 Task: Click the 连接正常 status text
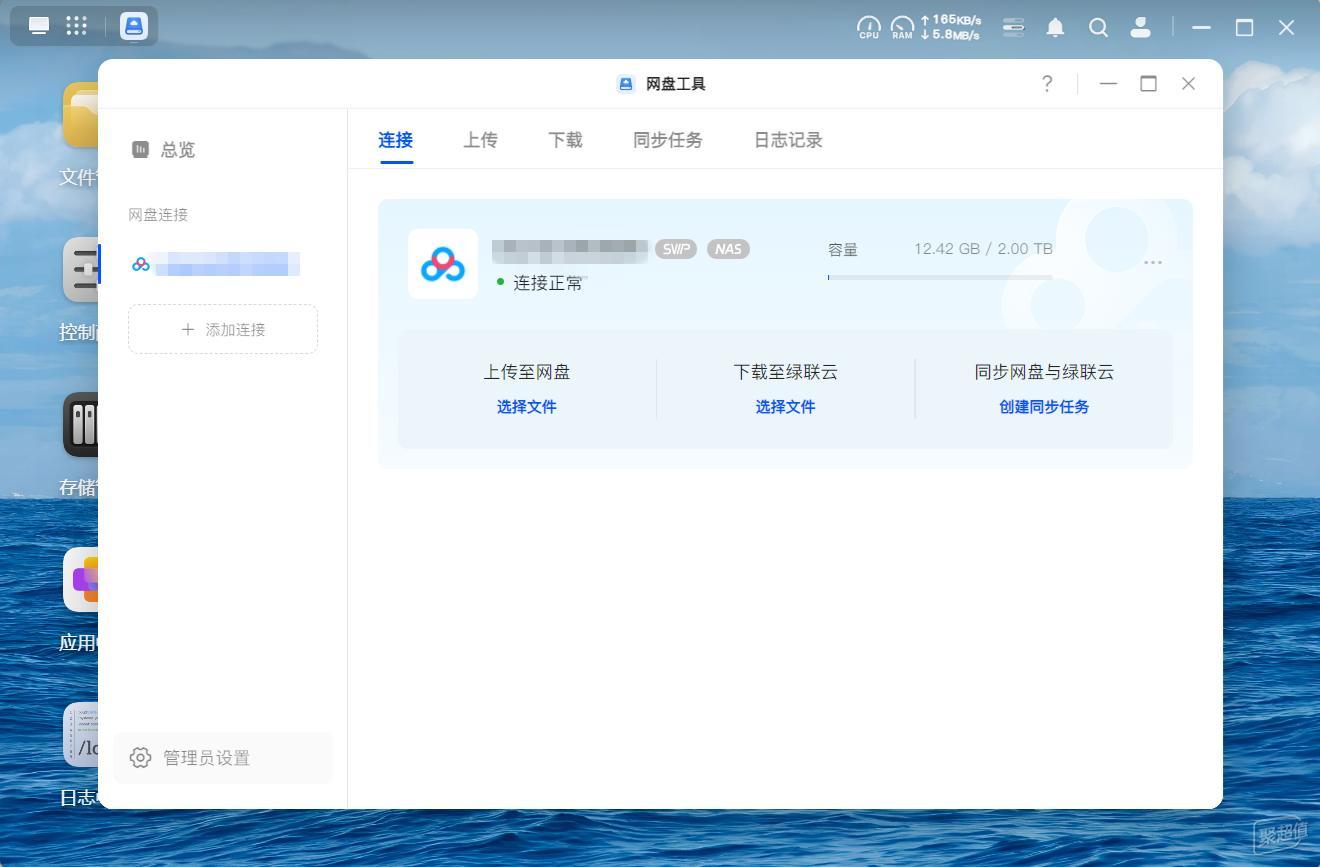(x=548, y=283)
